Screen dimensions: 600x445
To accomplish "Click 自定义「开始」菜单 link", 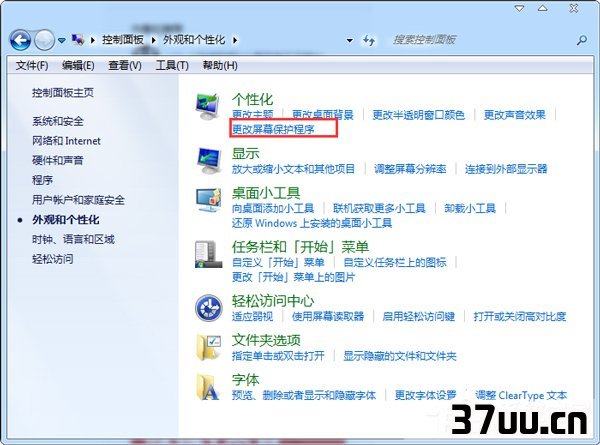I will click(x=278, y=262).
